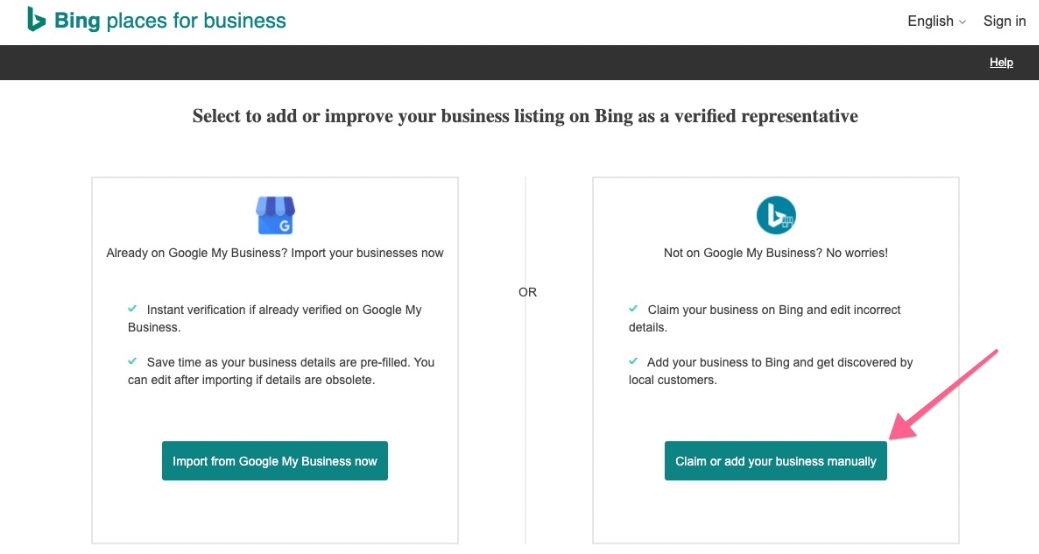Open the Help page link
The width and height of the screenshot is (1039, 554).
pos(1001,63)
